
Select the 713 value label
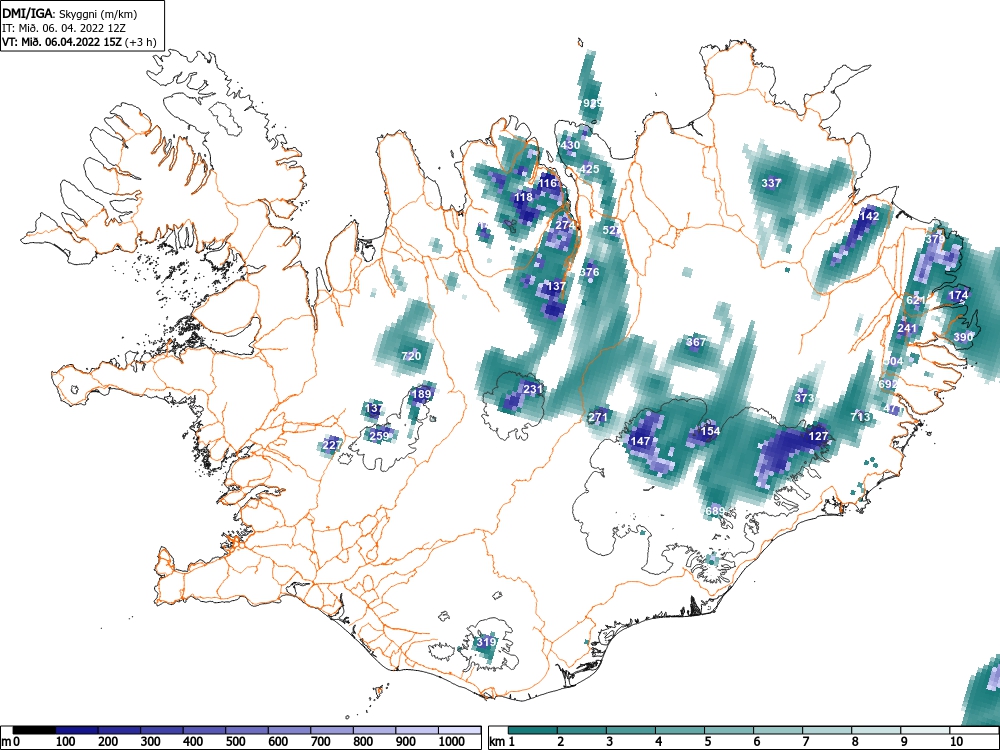860,417
